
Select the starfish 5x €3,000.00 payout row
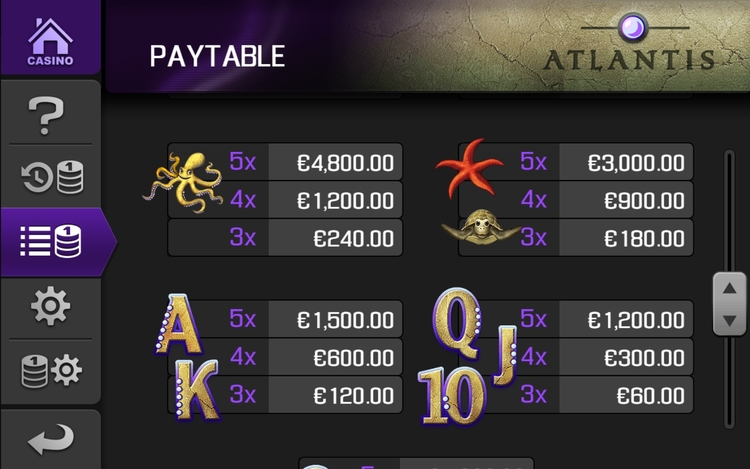(604, 162)
